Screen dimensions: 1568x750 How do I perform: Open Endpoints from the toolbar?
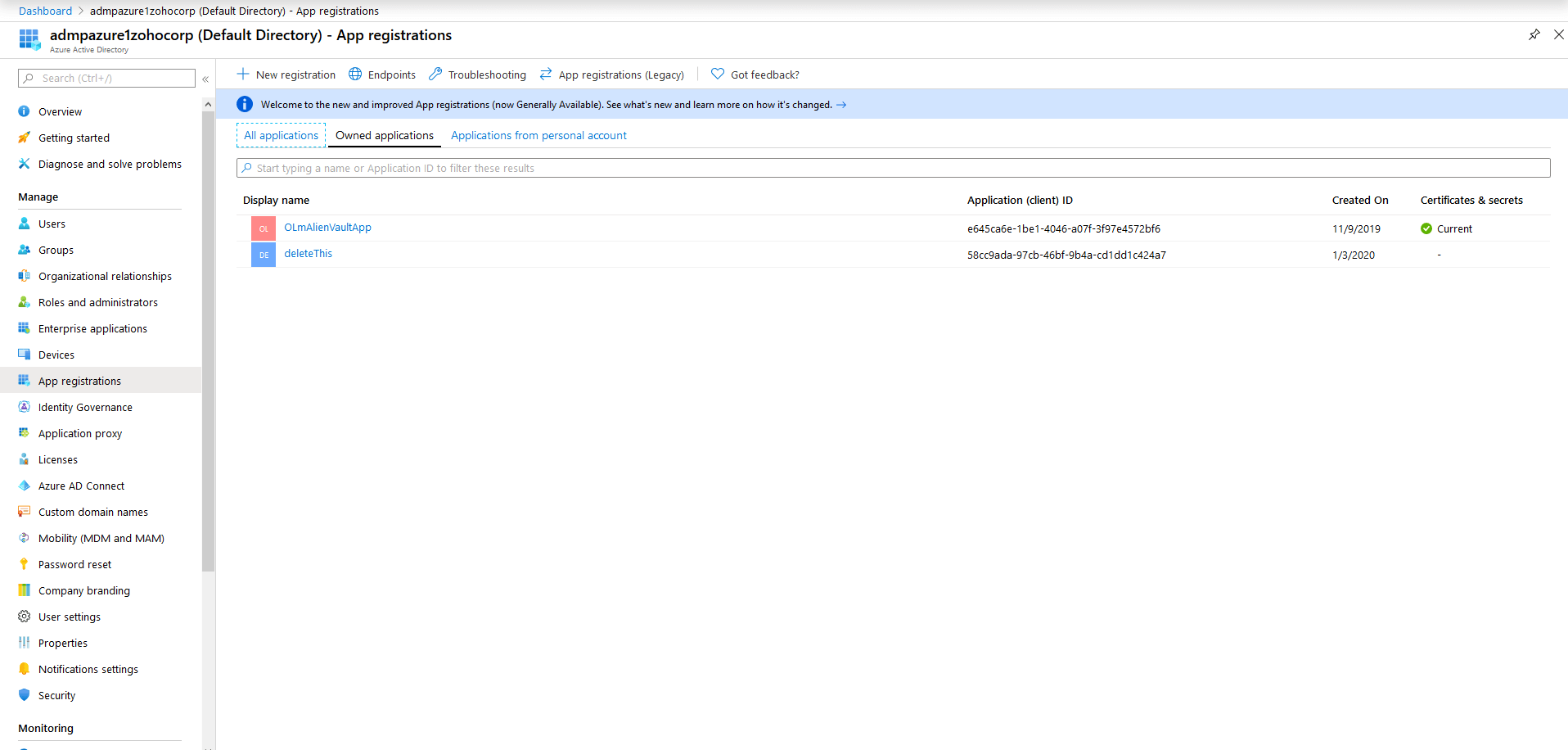[382, 75]
